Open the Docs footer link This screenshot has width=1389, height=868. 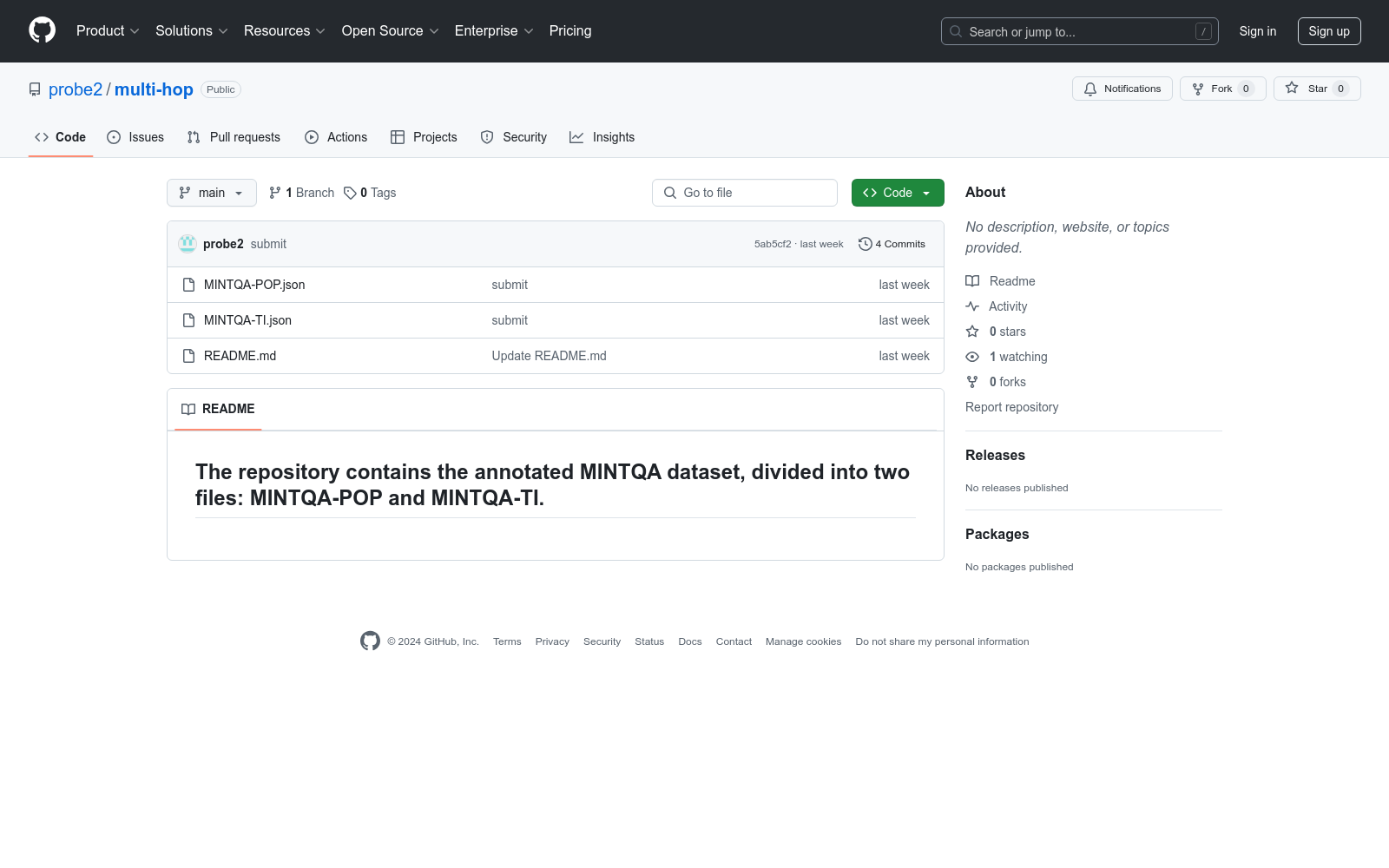tap(690, 641)
